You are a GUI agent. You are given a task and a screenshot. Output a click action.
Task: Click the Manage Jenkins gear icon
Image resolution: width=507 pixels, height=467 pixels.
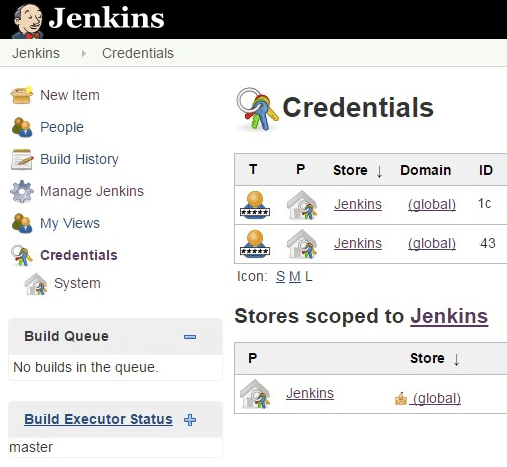(x=22, y=191)
